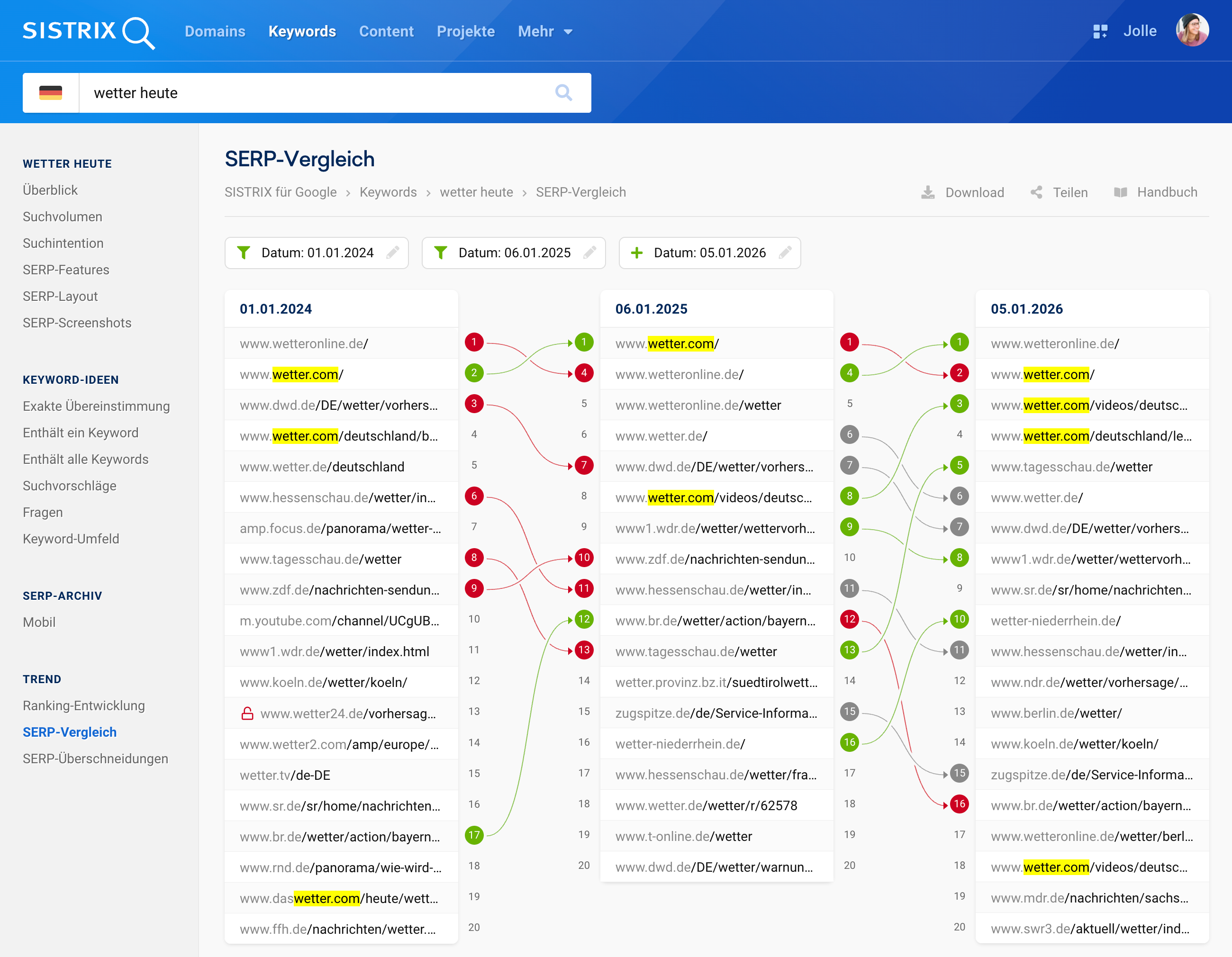Add date via plus icon Datum 05.01.2026
The height and width of the screenshot is (957, 1232).
[x=636, y=253]
